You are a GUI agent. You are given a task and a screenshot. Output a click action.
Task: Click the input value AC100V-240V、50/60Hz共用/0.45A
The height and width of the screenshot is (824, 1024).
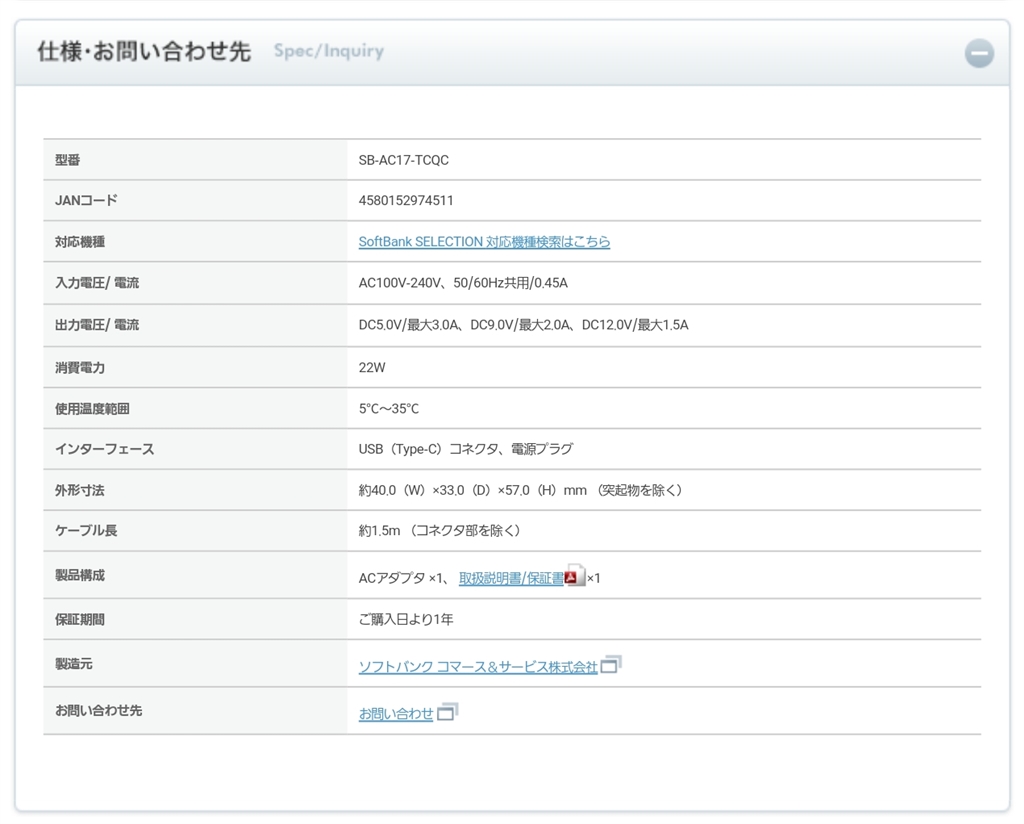pos(463,283)
